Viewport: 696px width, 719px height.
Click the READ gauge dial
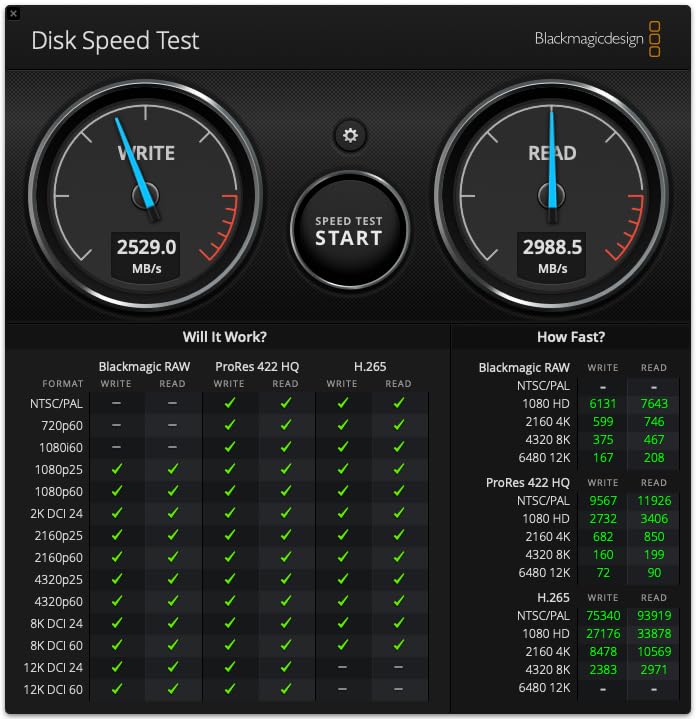(552, 196)
